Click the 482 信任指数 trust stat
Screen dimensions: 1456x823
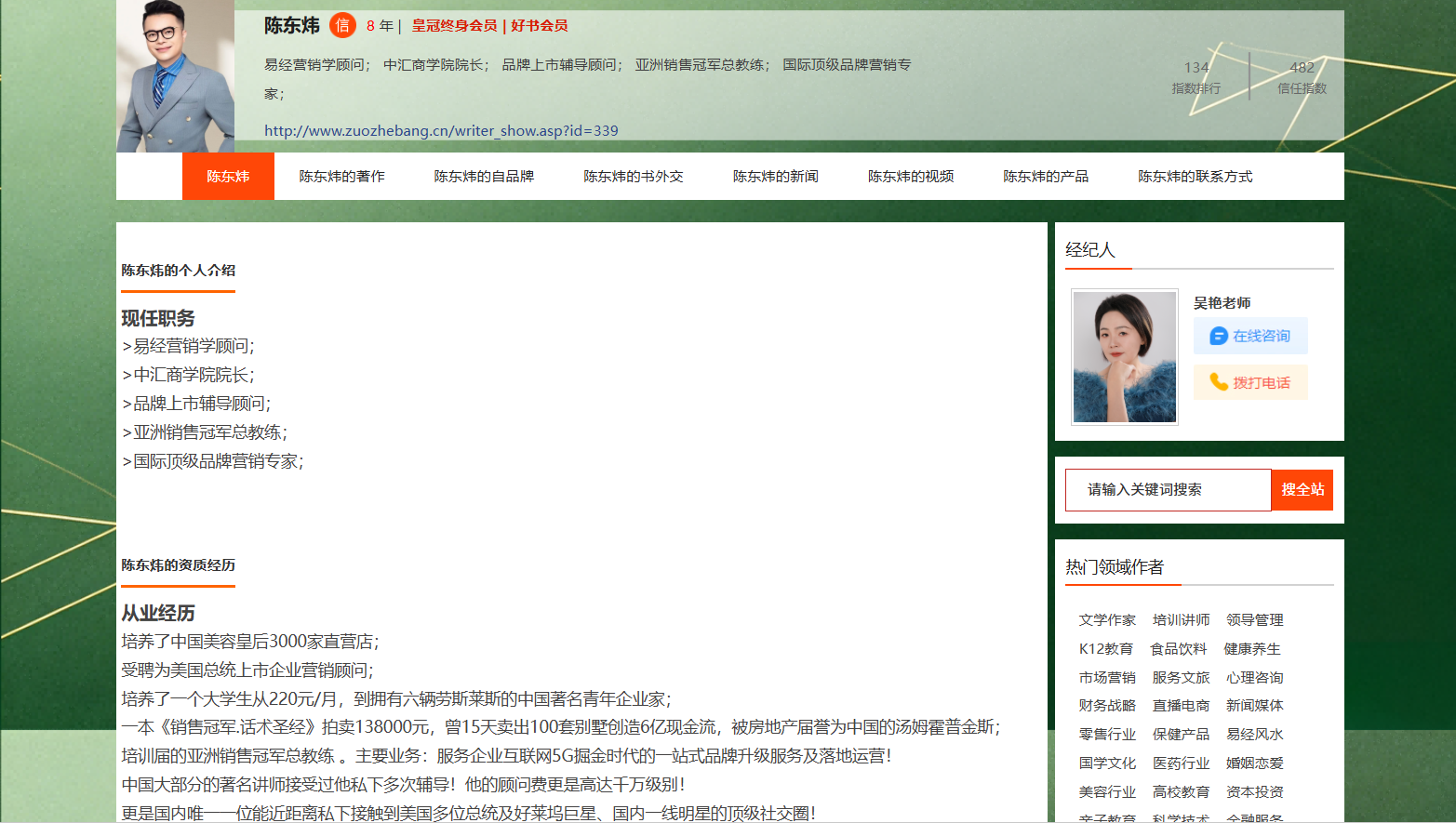[1302, 77]
